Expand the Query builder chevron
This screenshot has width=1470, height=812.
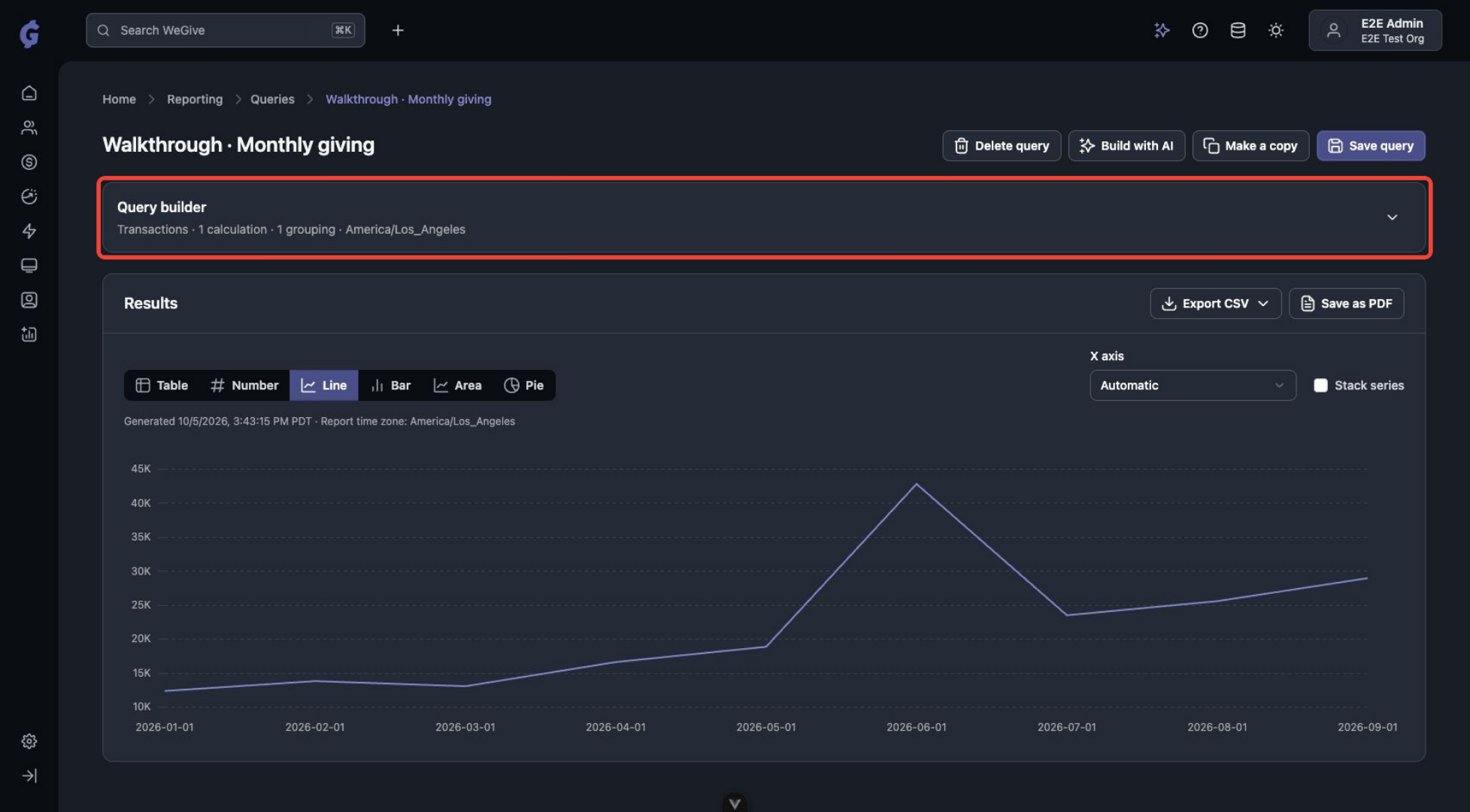point(1393,217)
